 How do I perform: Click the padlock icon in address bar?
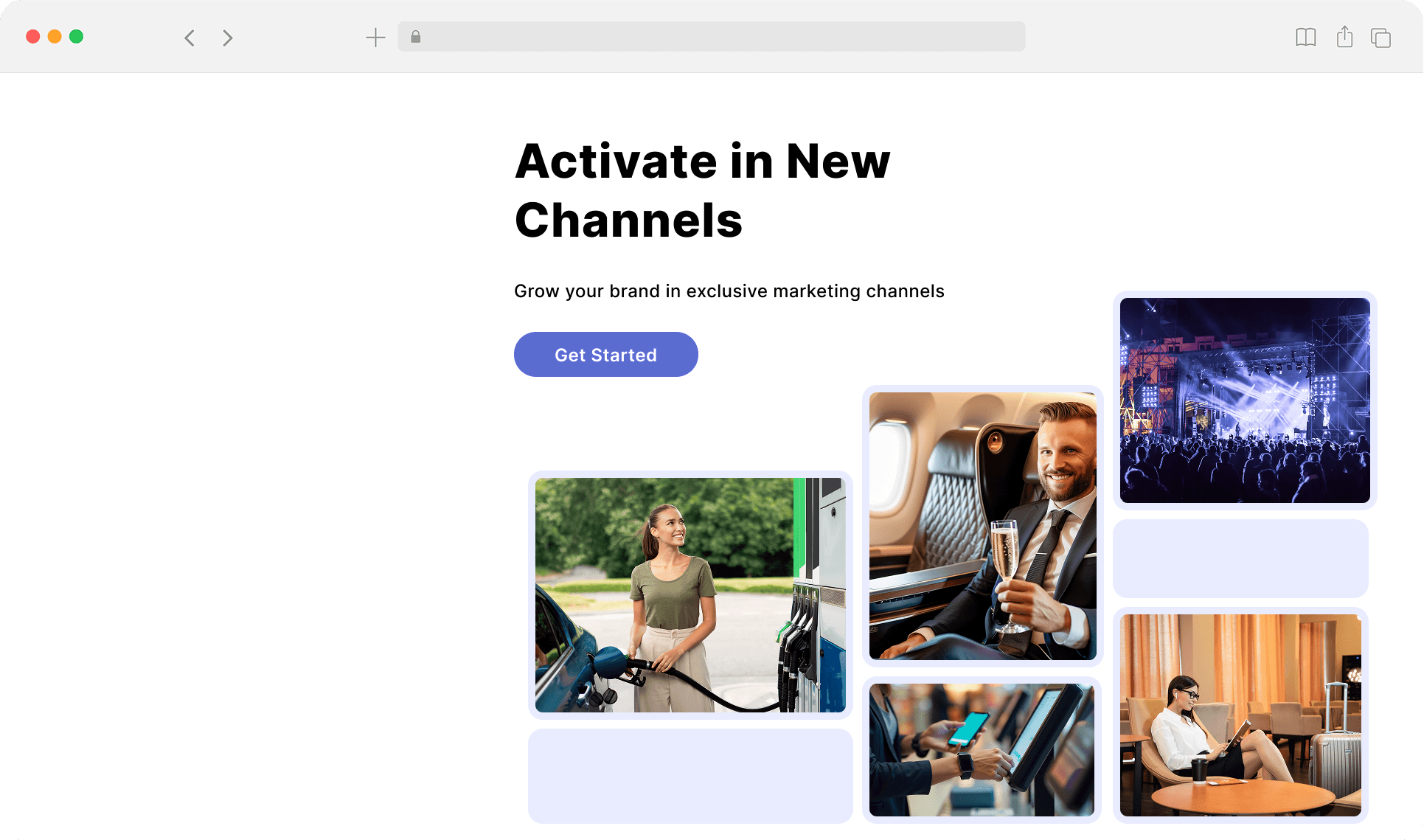pos(415,36)
